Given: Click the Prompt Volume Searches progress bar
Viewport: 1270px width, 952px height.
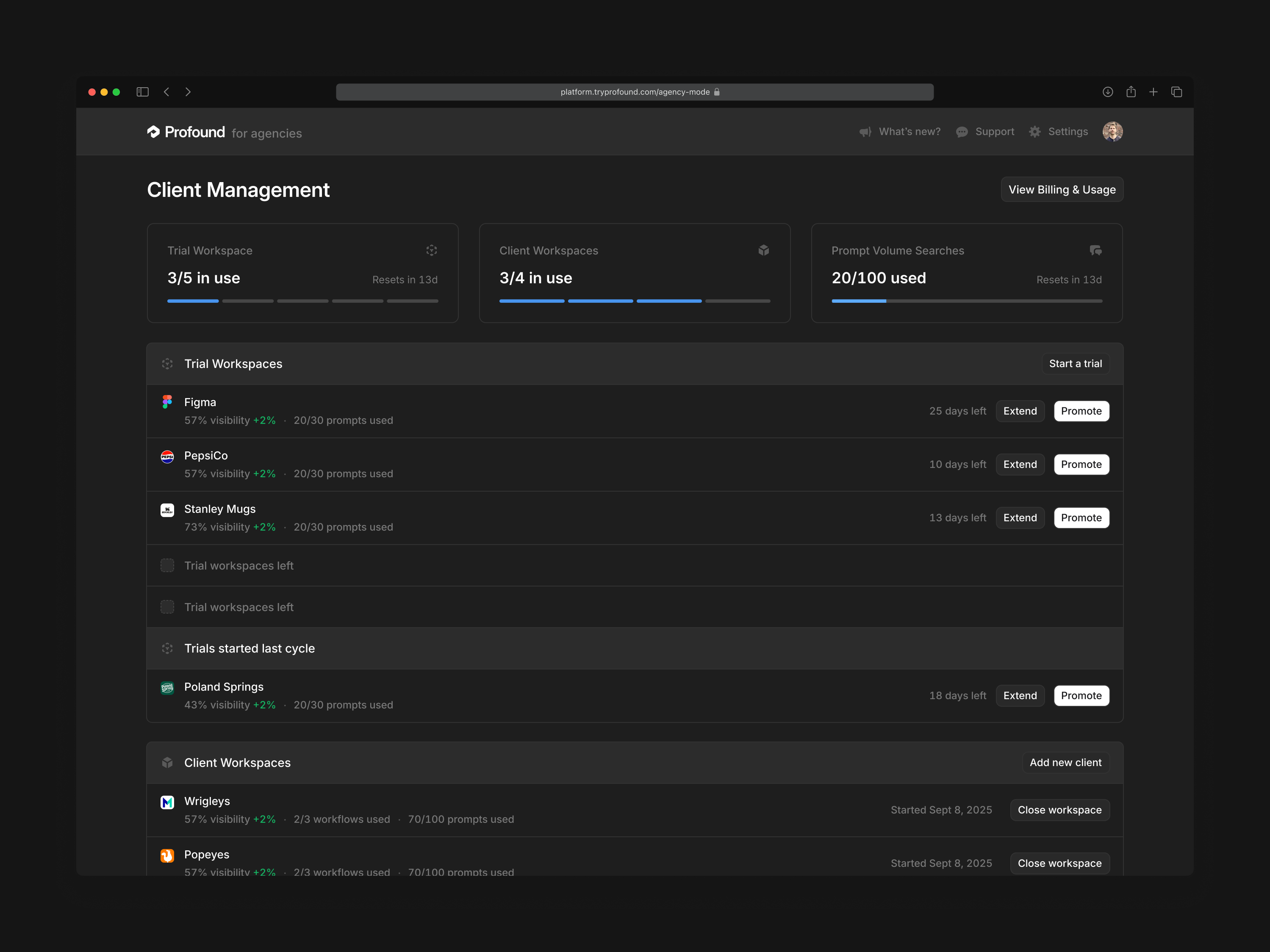Looking at the screenshot, I should coord(966,301).
